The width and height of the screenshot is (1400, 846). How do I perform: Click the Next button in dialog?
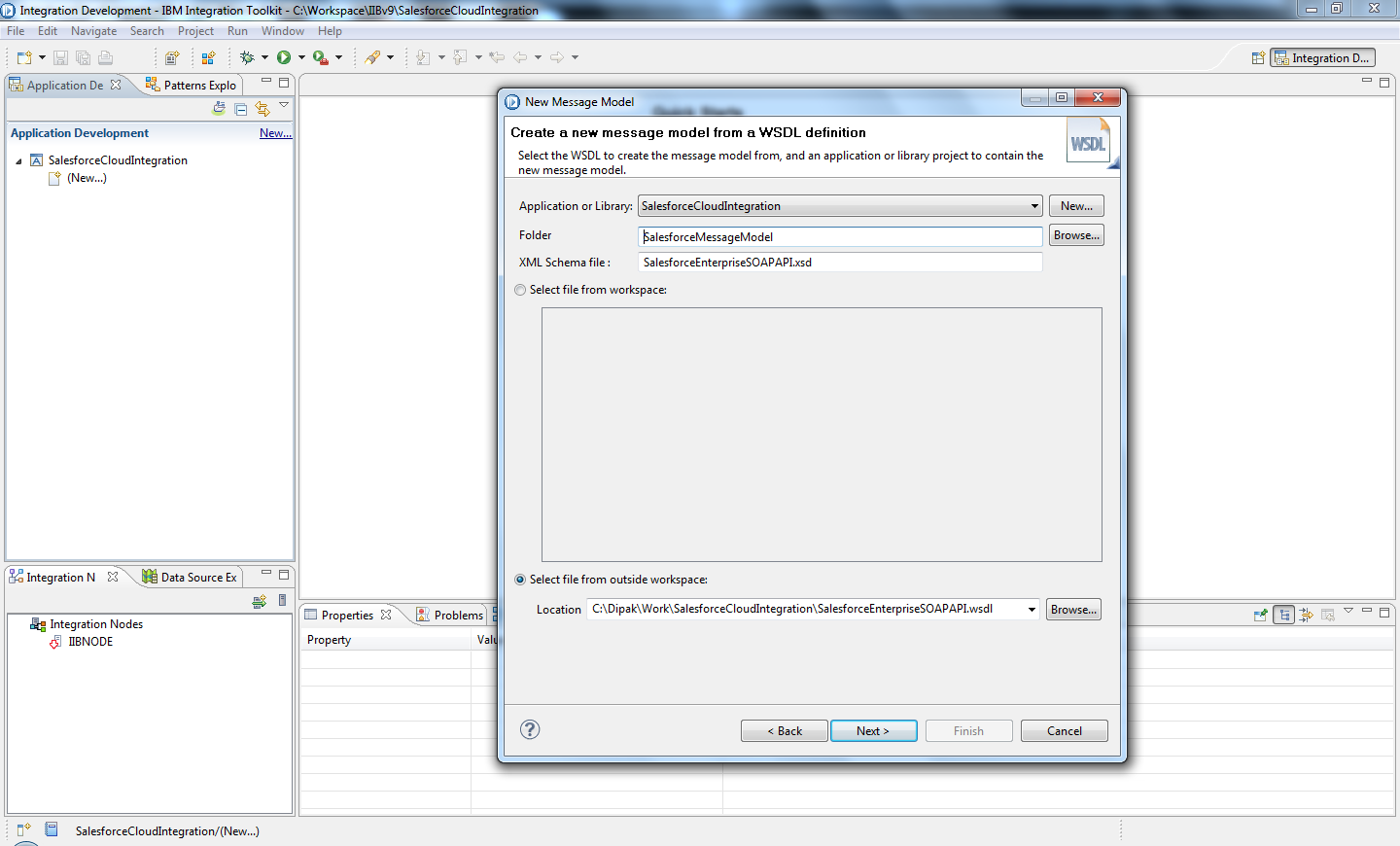pos(873,731)
